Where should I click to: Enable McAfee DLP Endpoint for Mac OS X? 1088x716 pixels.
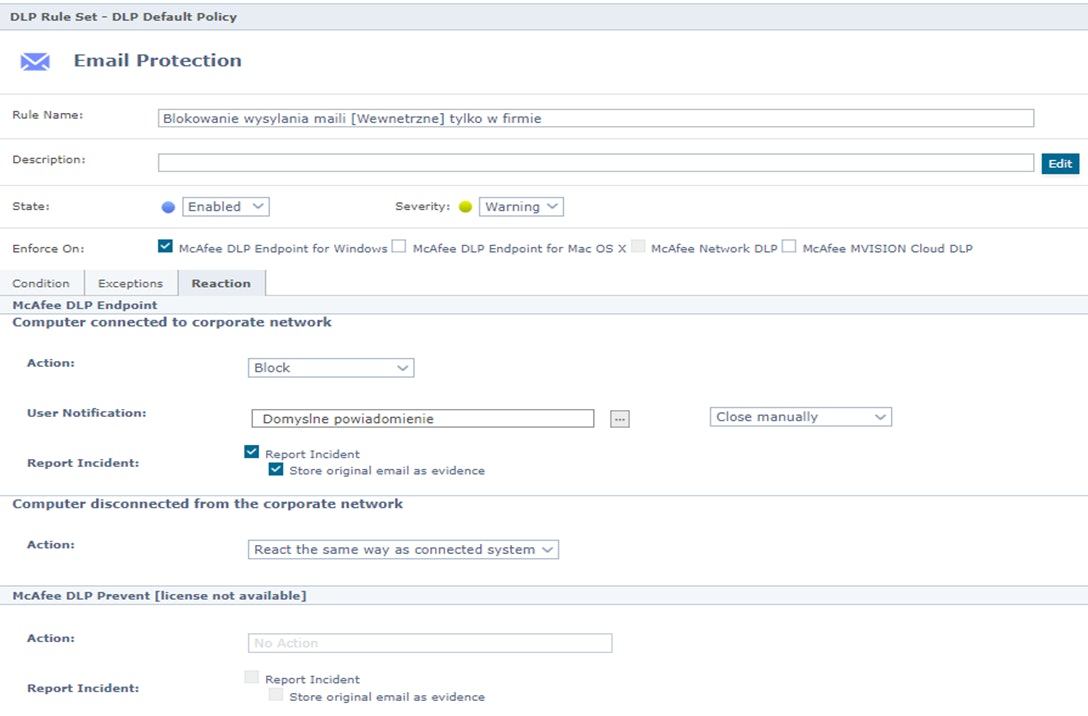click(399, 247)
